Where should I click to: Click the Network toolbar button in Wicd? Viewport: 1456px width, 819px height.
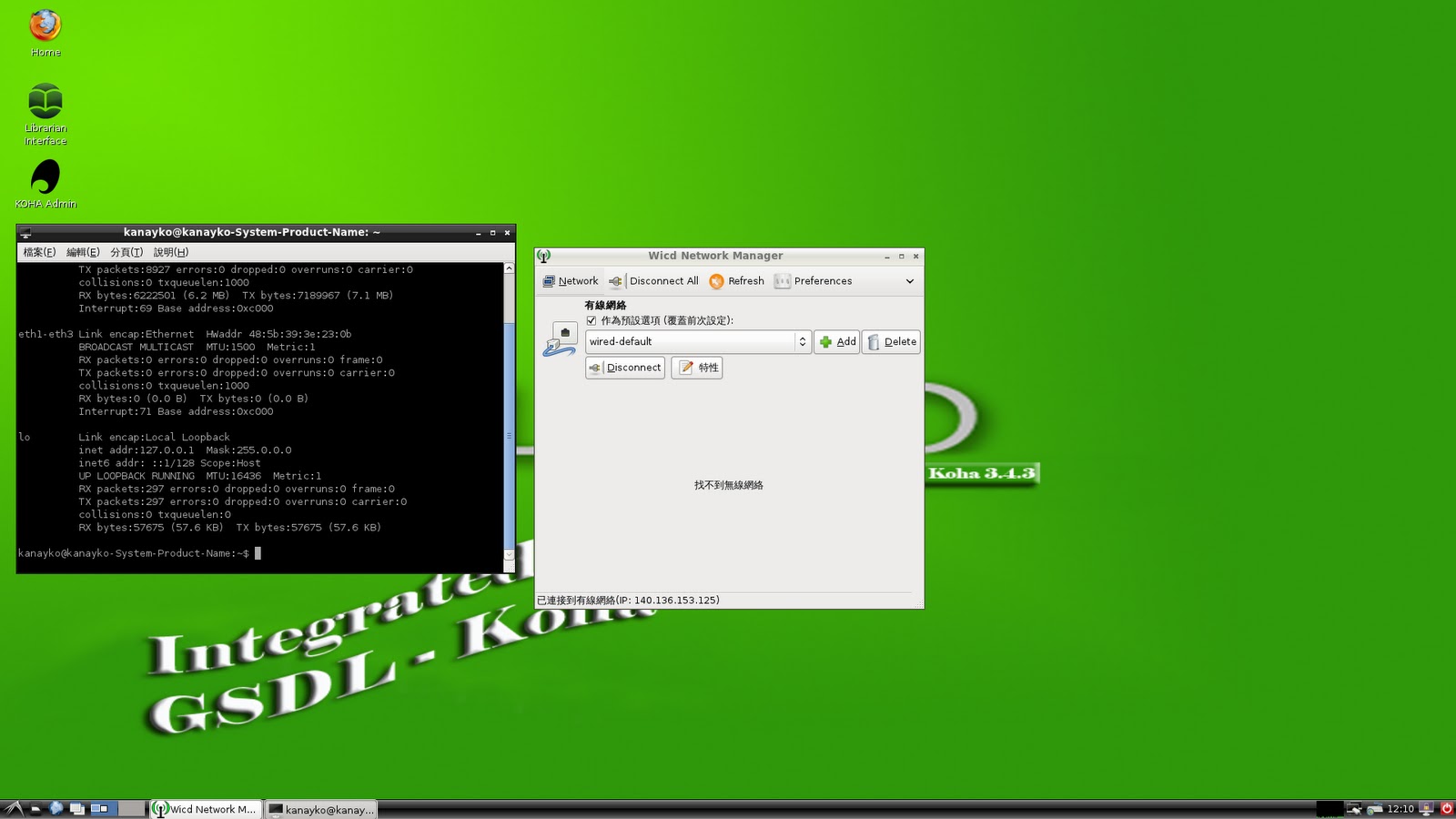pyautogui.click(x=571, y=281)
